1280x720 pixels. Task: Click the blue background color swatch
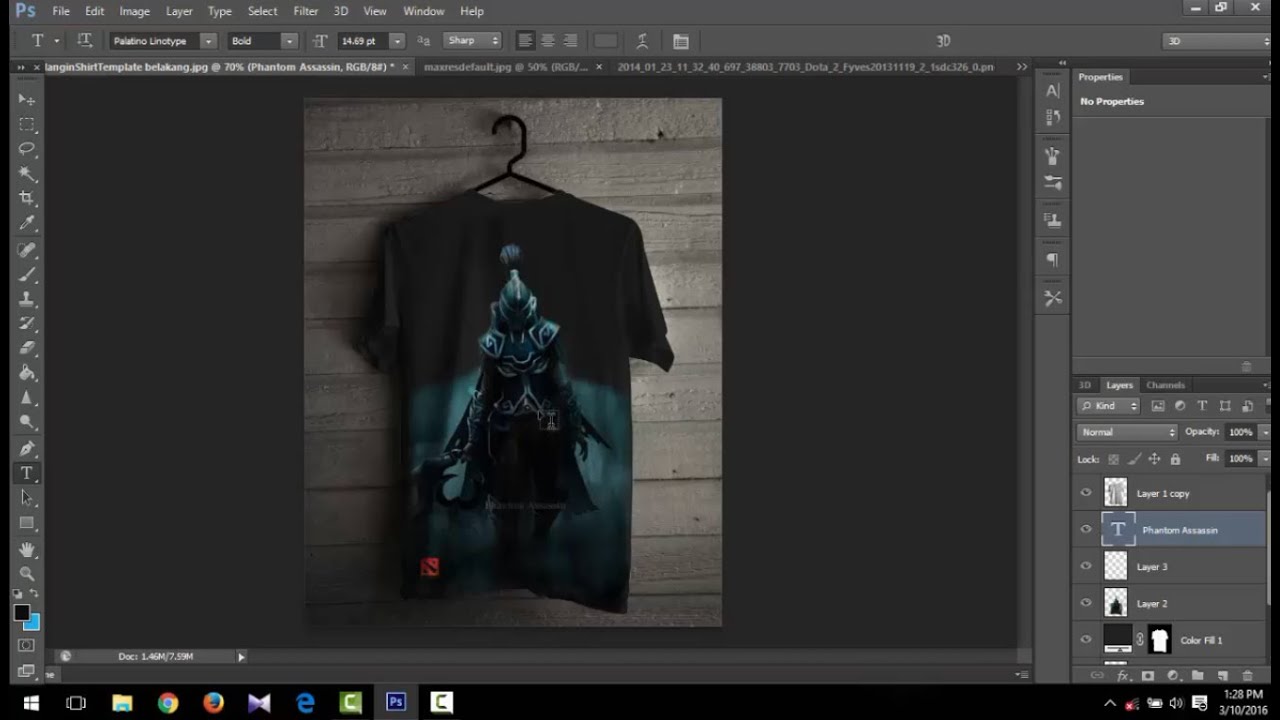click(34, 624)
